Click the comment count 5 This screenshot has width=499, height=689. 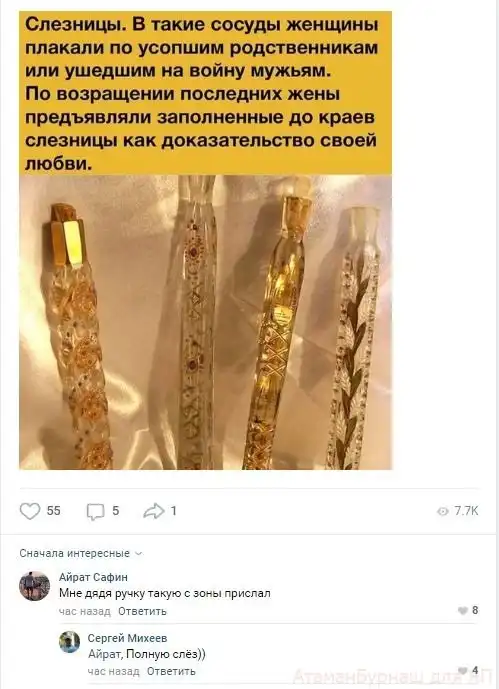pos(116,511)
